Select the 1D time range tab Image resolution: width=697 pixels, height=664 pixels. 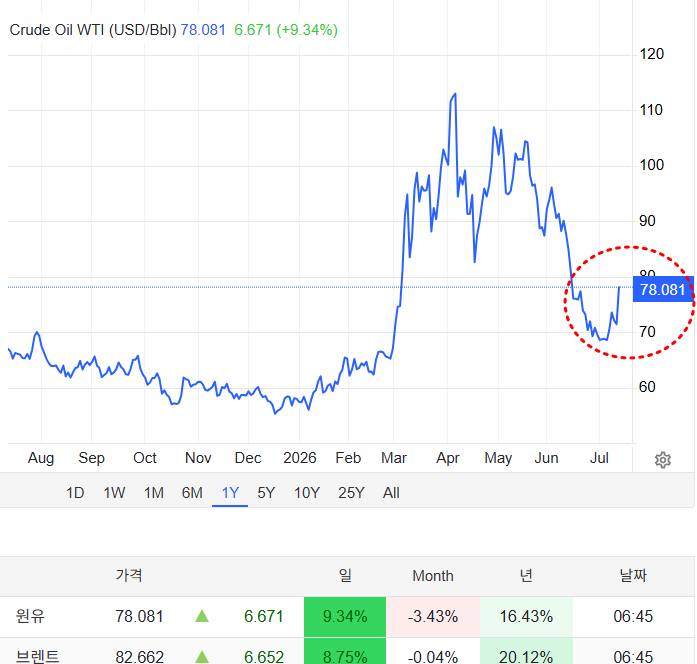tap(75, 493)
